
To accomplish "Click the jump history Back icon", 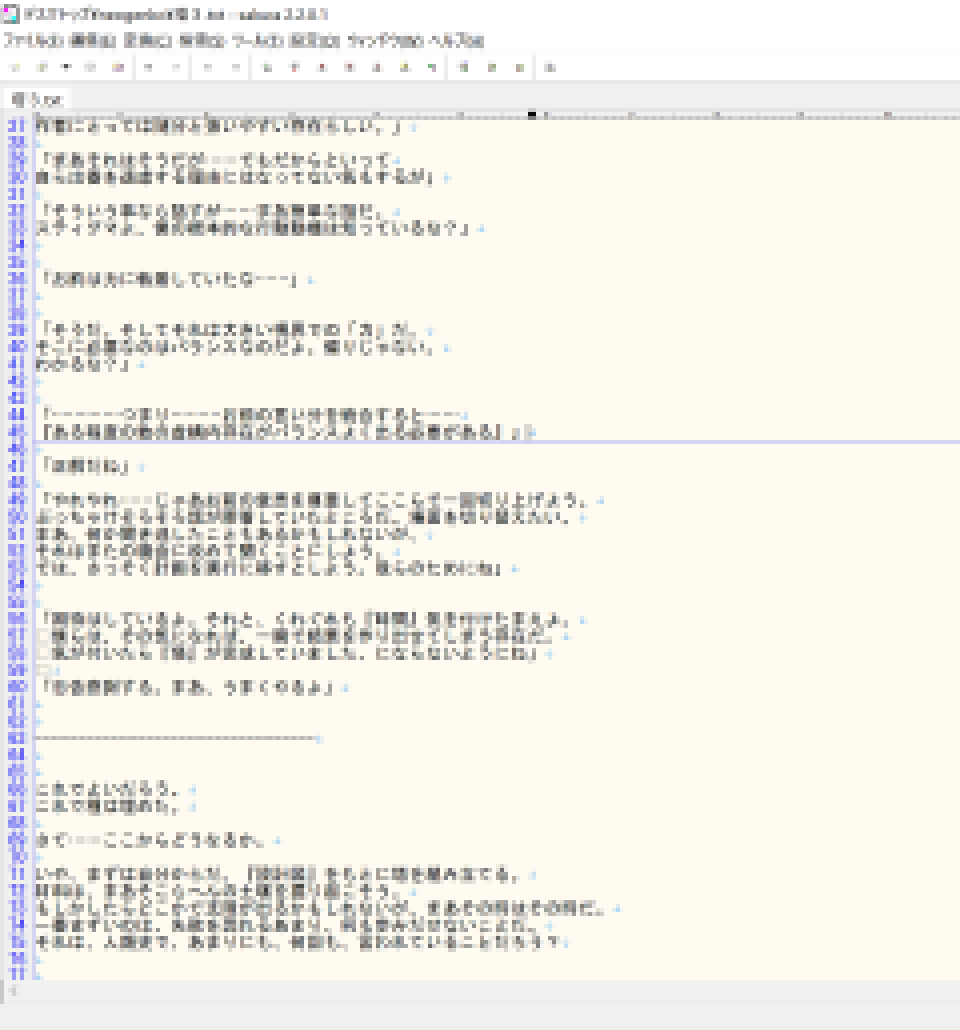I will 208,67.
